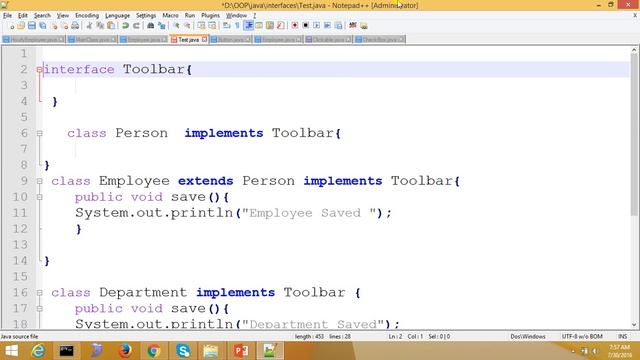
Task: Save the current file via toolbar
Action: tap(32, 26)
